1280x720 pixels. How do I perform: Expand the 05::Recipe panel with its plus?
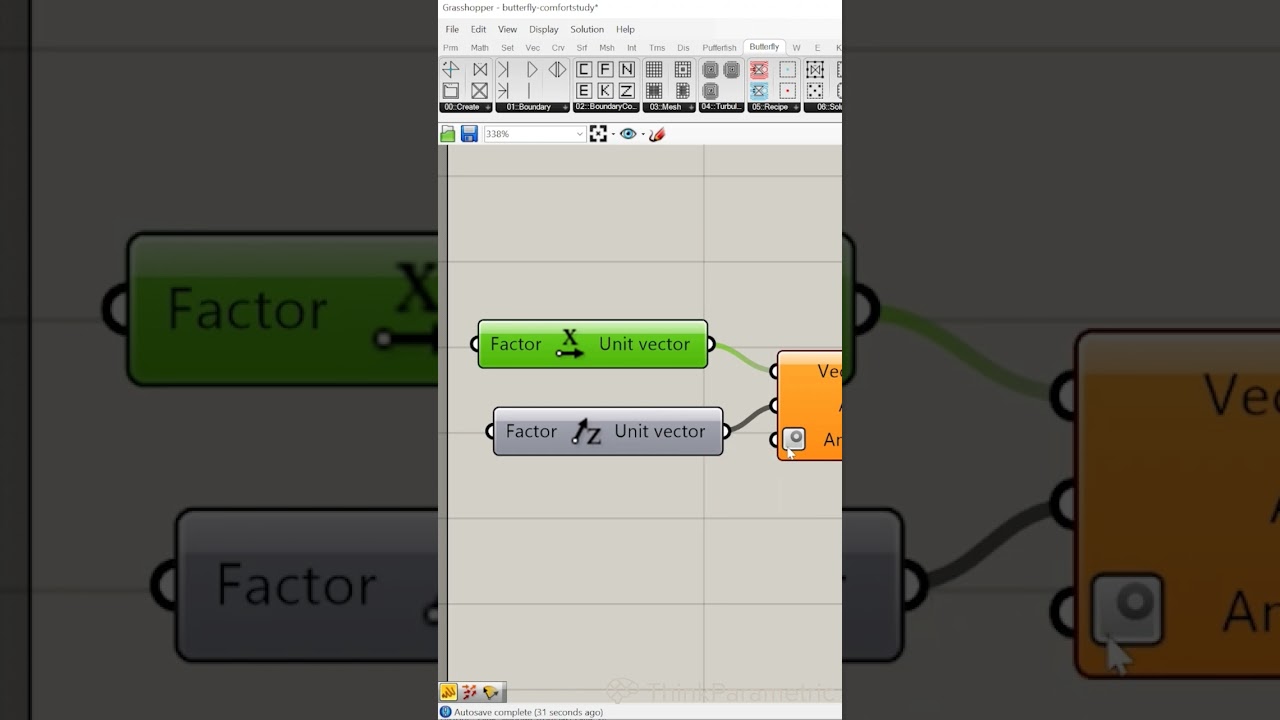pyautogui.click(x=796, y=107)
